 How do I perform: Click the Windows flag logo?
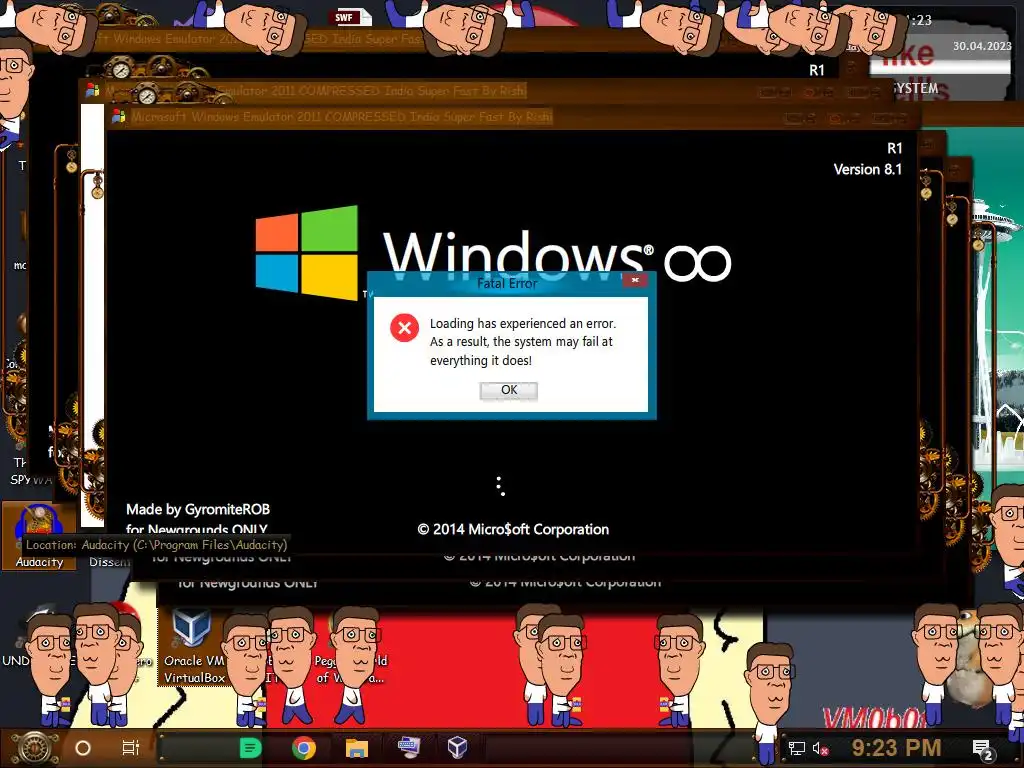click(x=306, y=253)
